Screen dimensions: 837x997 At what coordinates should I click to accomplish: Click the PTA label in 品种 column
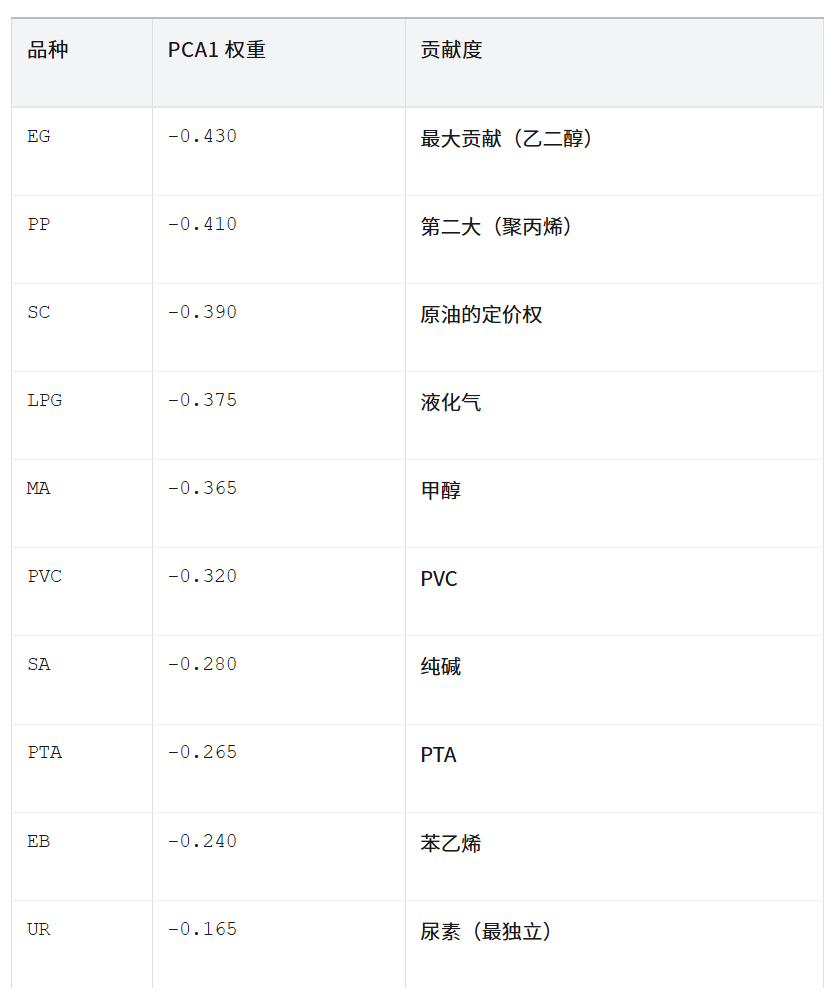[45, 753]
